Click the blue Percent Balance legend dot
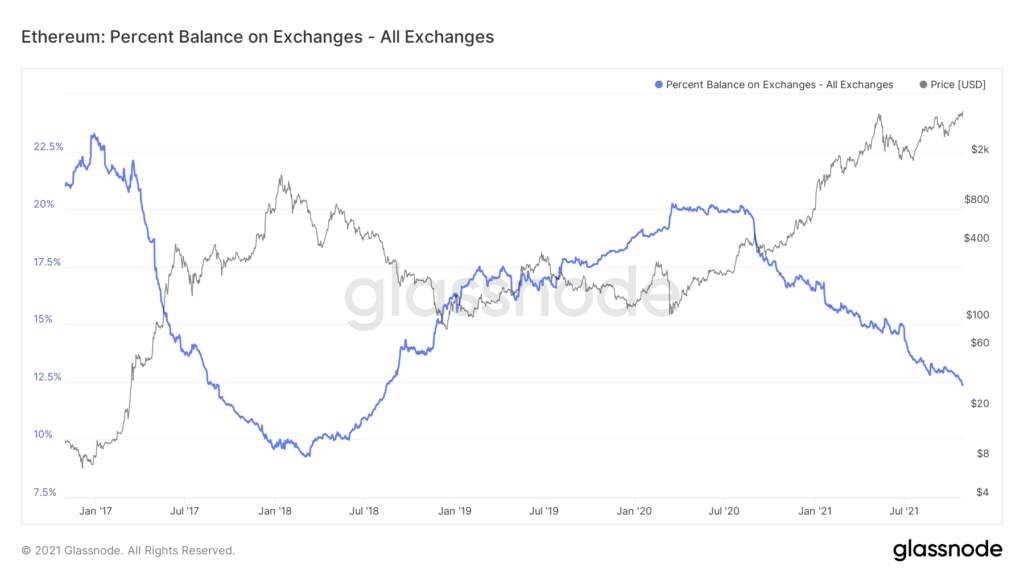This screenshot has width=1024, height=576. coord(659,85)
